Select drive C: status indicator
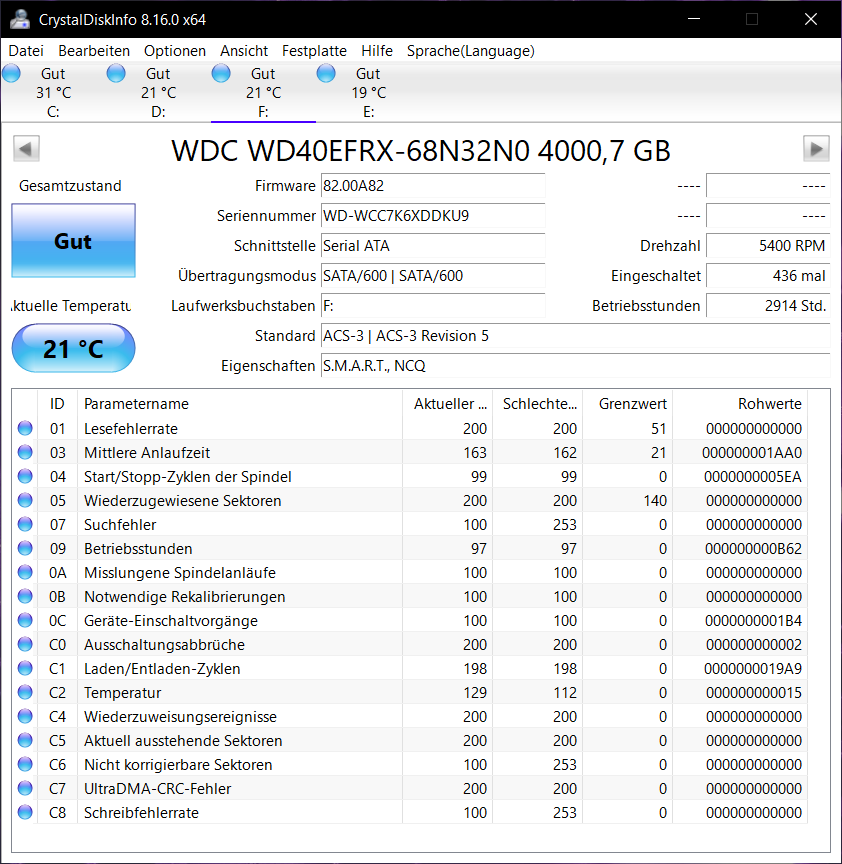The height and width of the screenshot is (864, 842). 12,73
